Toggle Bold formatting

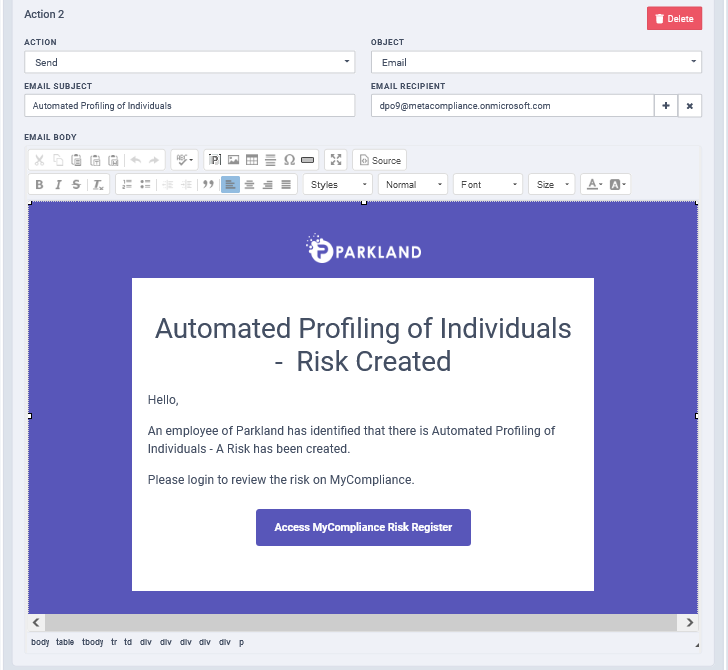pyautogui.click(x=39, y=185)
